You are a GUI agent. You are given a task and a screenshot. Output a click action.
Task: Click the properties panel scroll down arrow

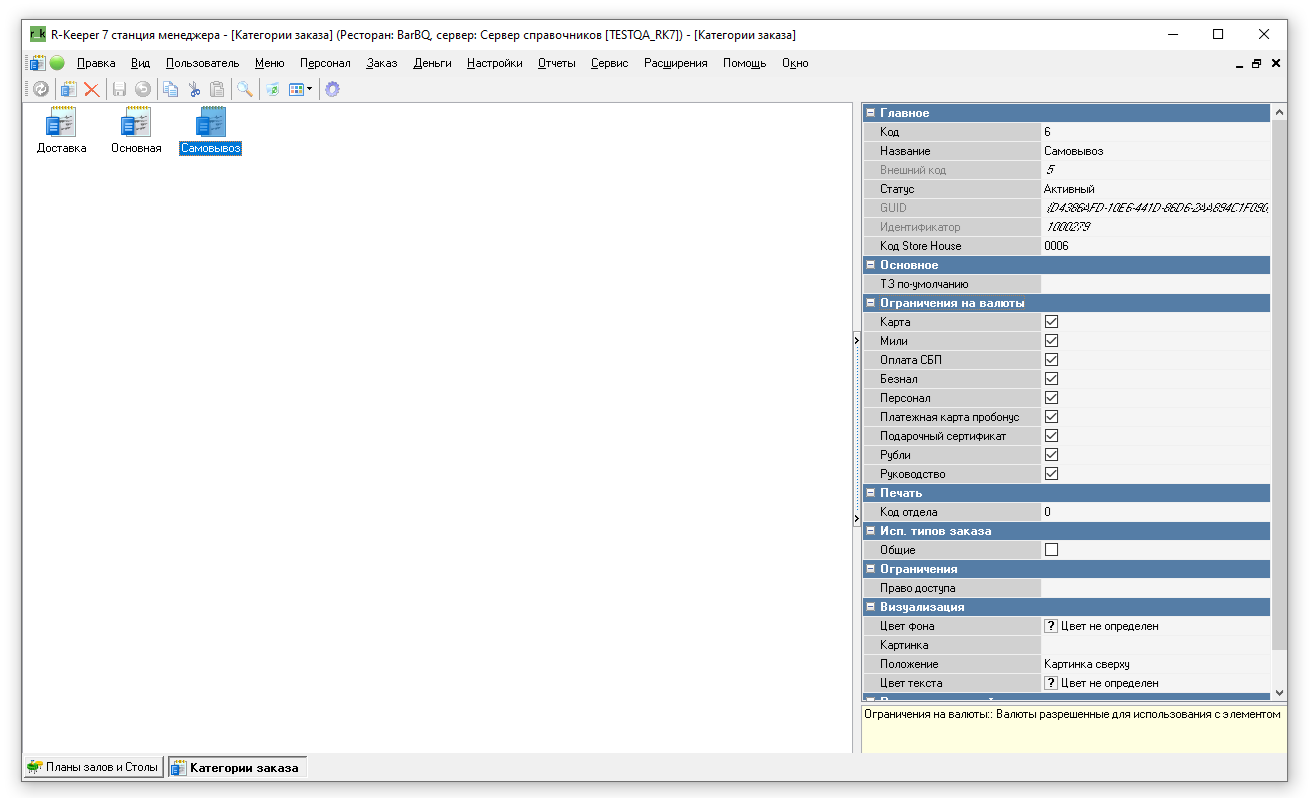click(x=1279, y=692)
